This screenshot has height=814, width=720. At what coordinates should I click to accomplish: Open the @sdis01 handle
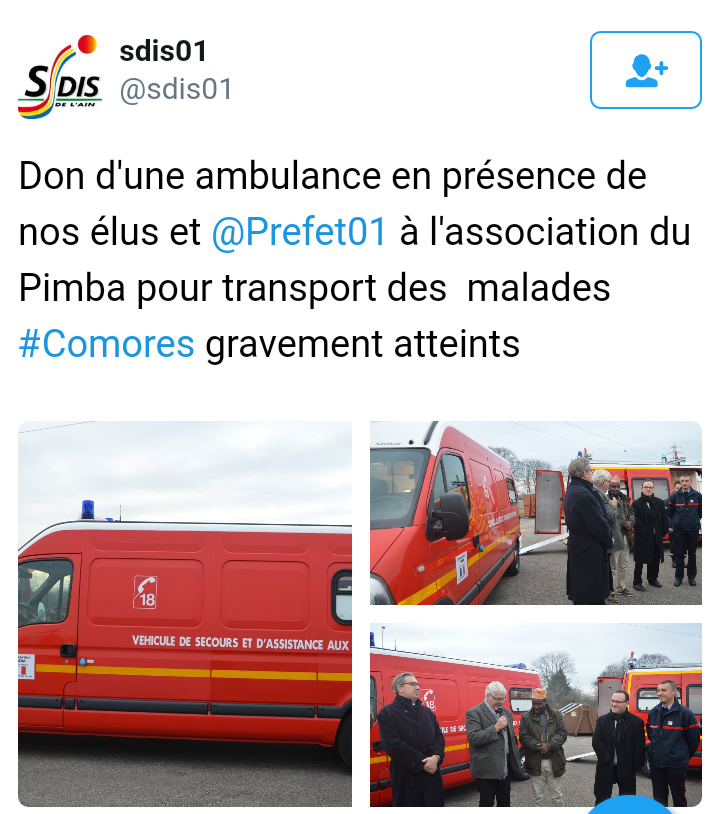coord(176,89)
